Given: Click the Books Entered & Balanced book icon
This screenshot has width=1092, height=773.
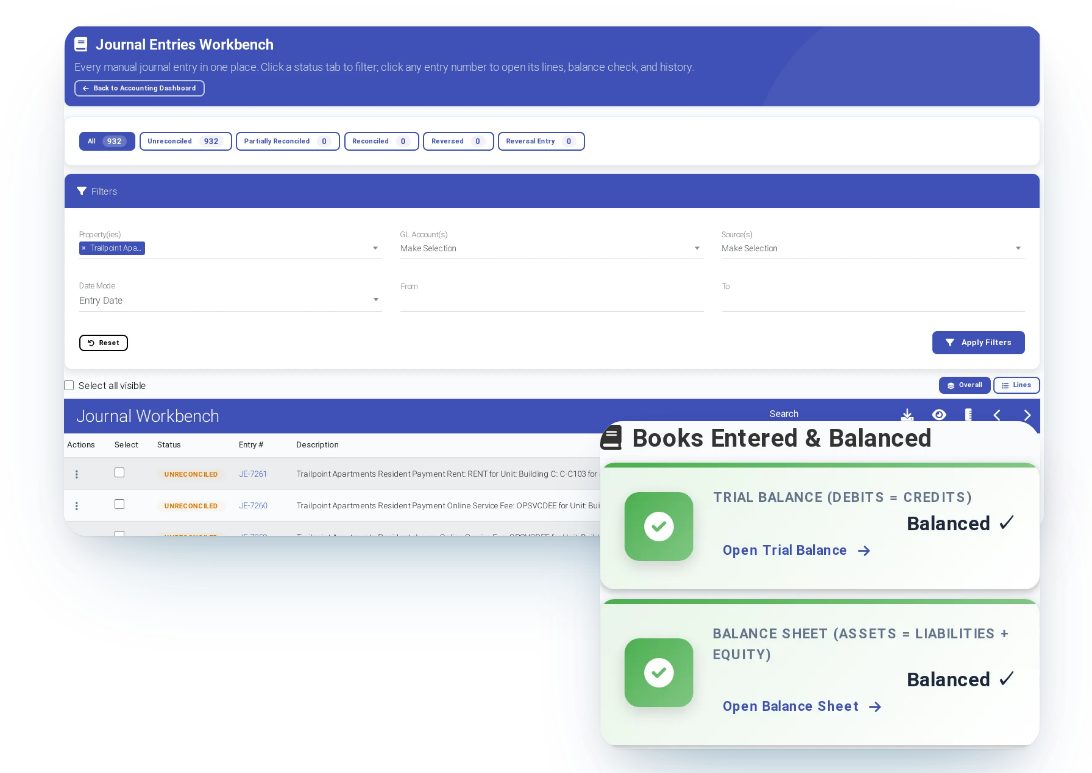Looking at the screenshot, I should pos(611,438).
